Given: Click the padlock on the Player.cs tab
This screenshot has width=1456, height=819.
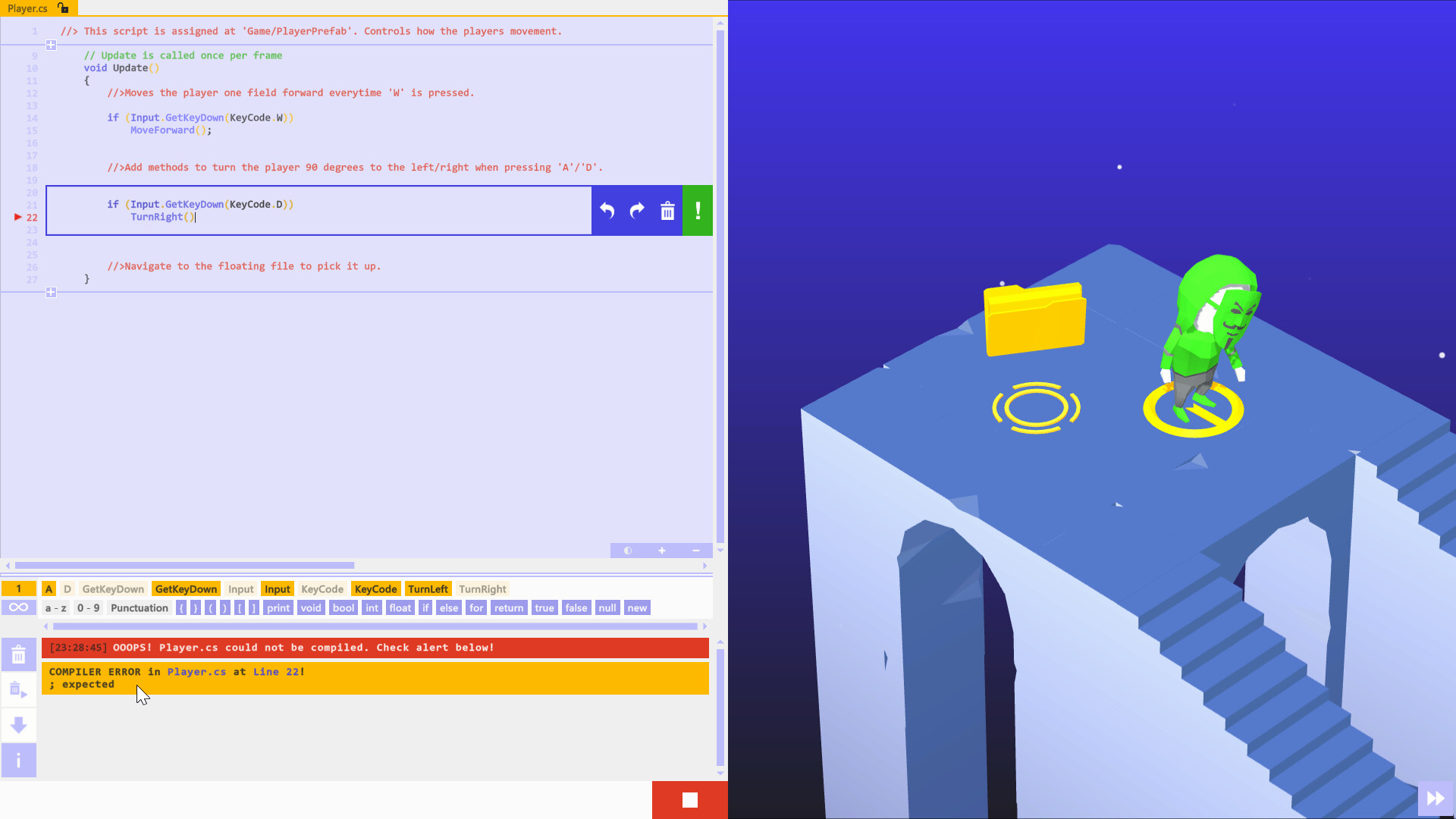Looking at the screenshot, I should point(64,8).
